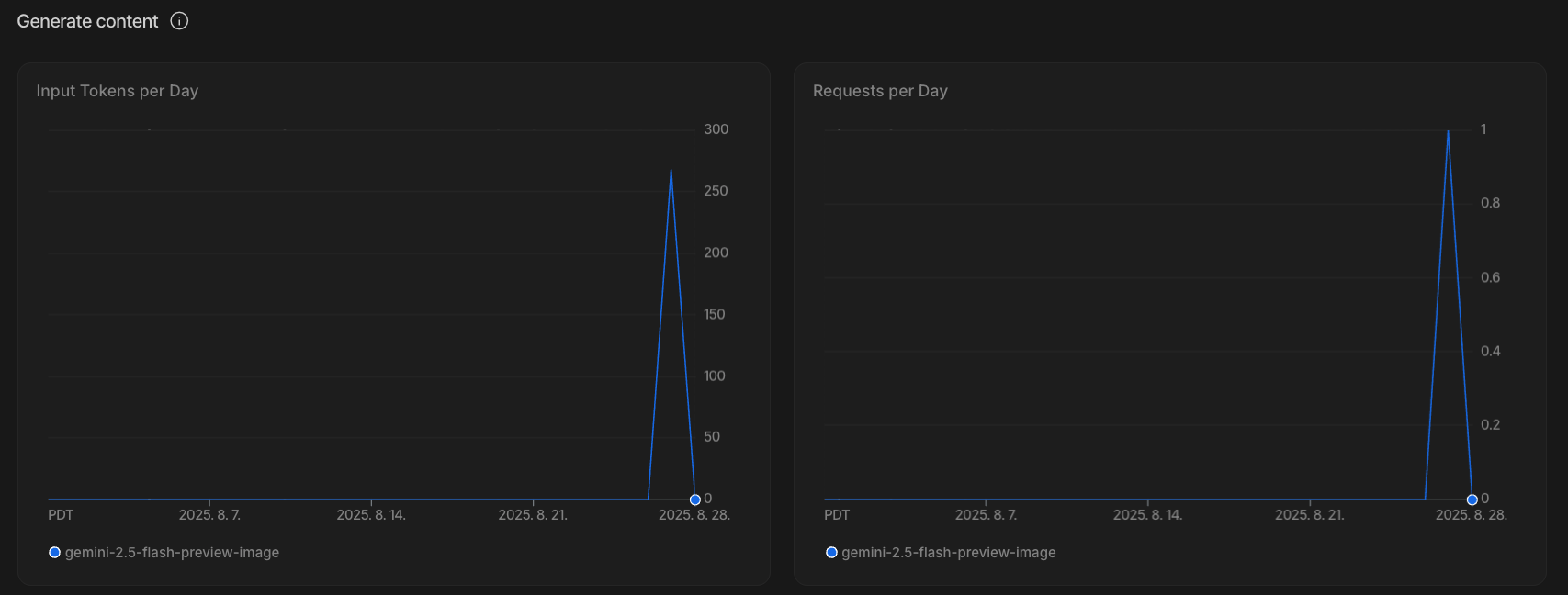Select the end data point on Input Tokens chart
1568x595 pixels.
pyautogui.click(x=694, y=500)
